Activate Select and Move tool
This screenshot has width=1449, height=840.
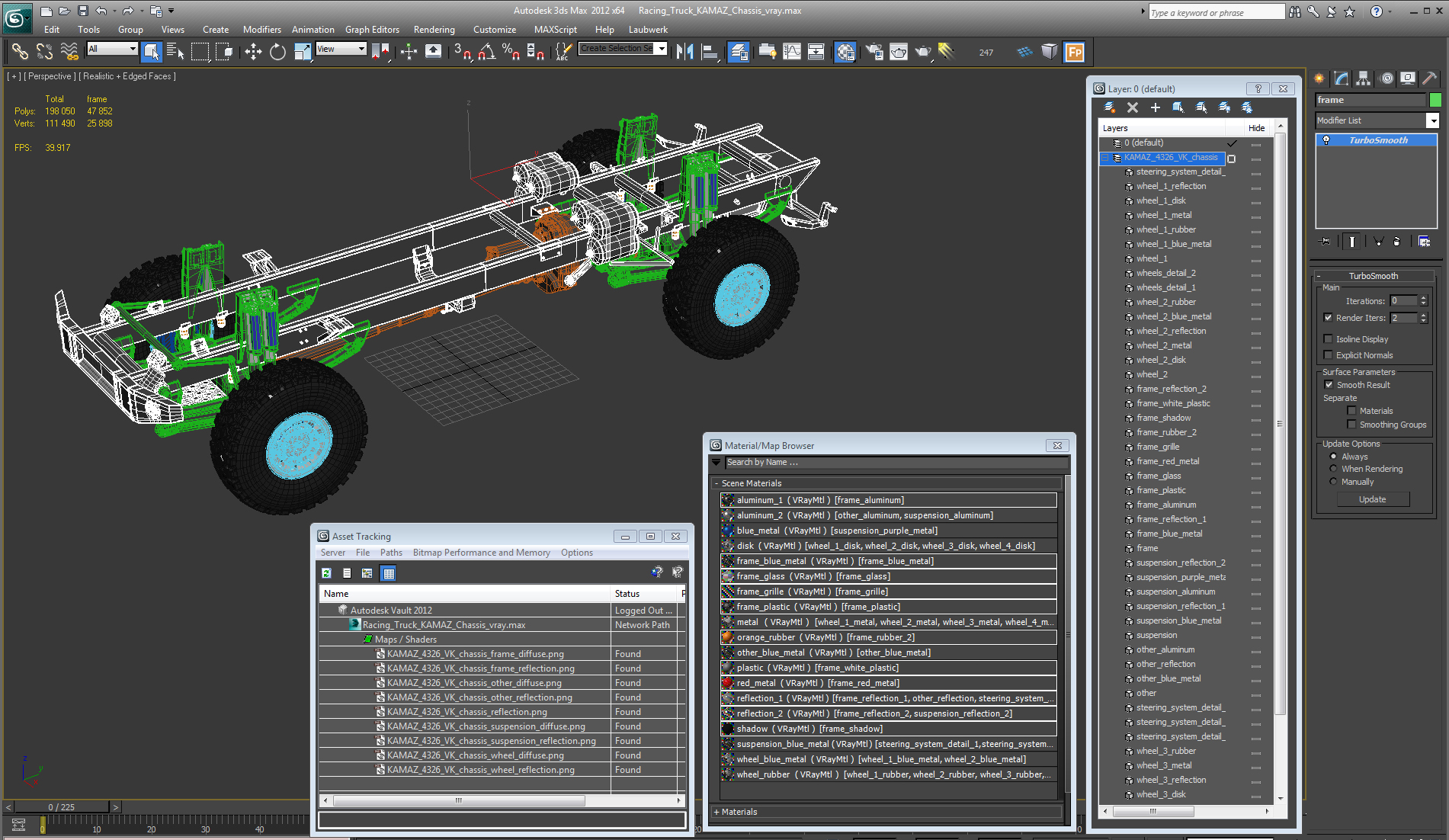(253, 52)
